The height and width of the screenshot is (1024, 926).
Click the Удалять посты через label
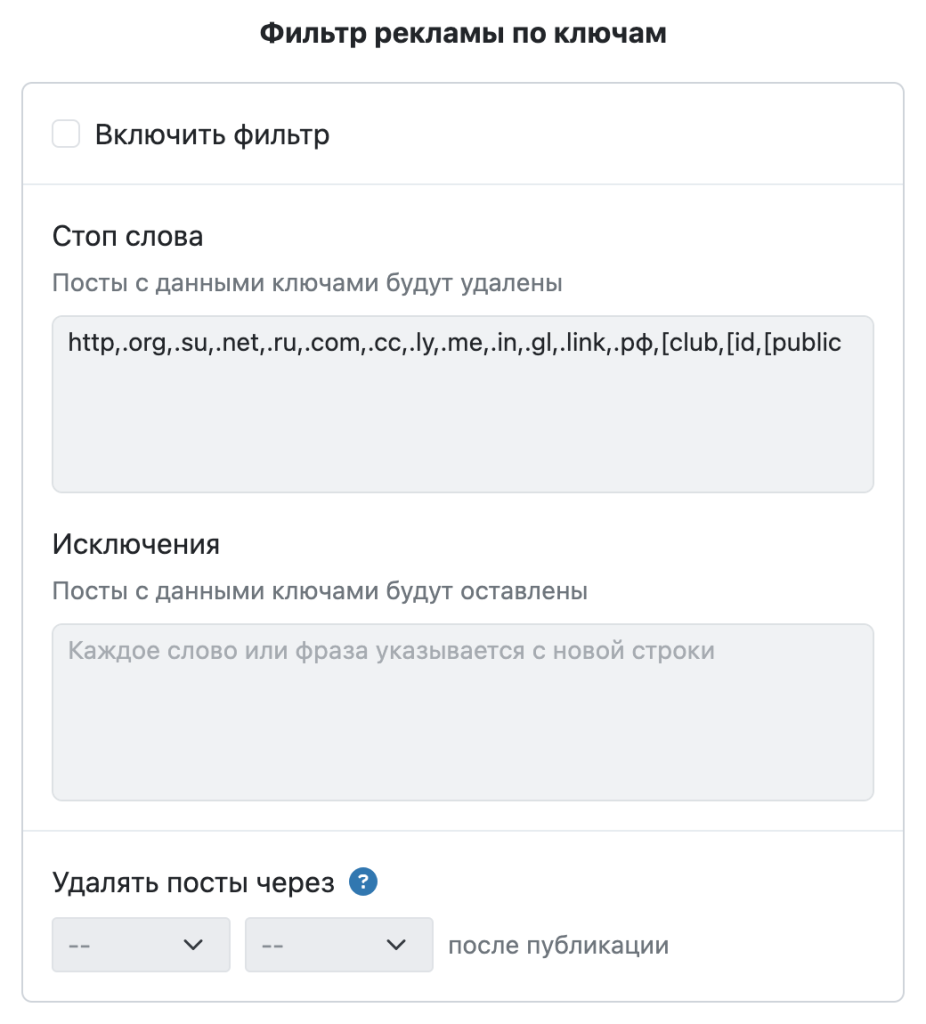pyautogui.click(x=192, y=884)
